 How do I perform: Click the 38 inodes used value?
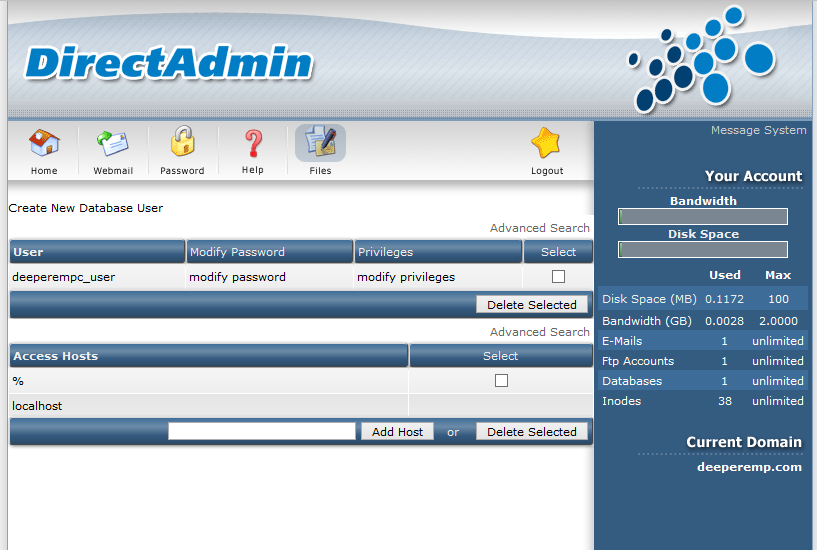[725, 401]
